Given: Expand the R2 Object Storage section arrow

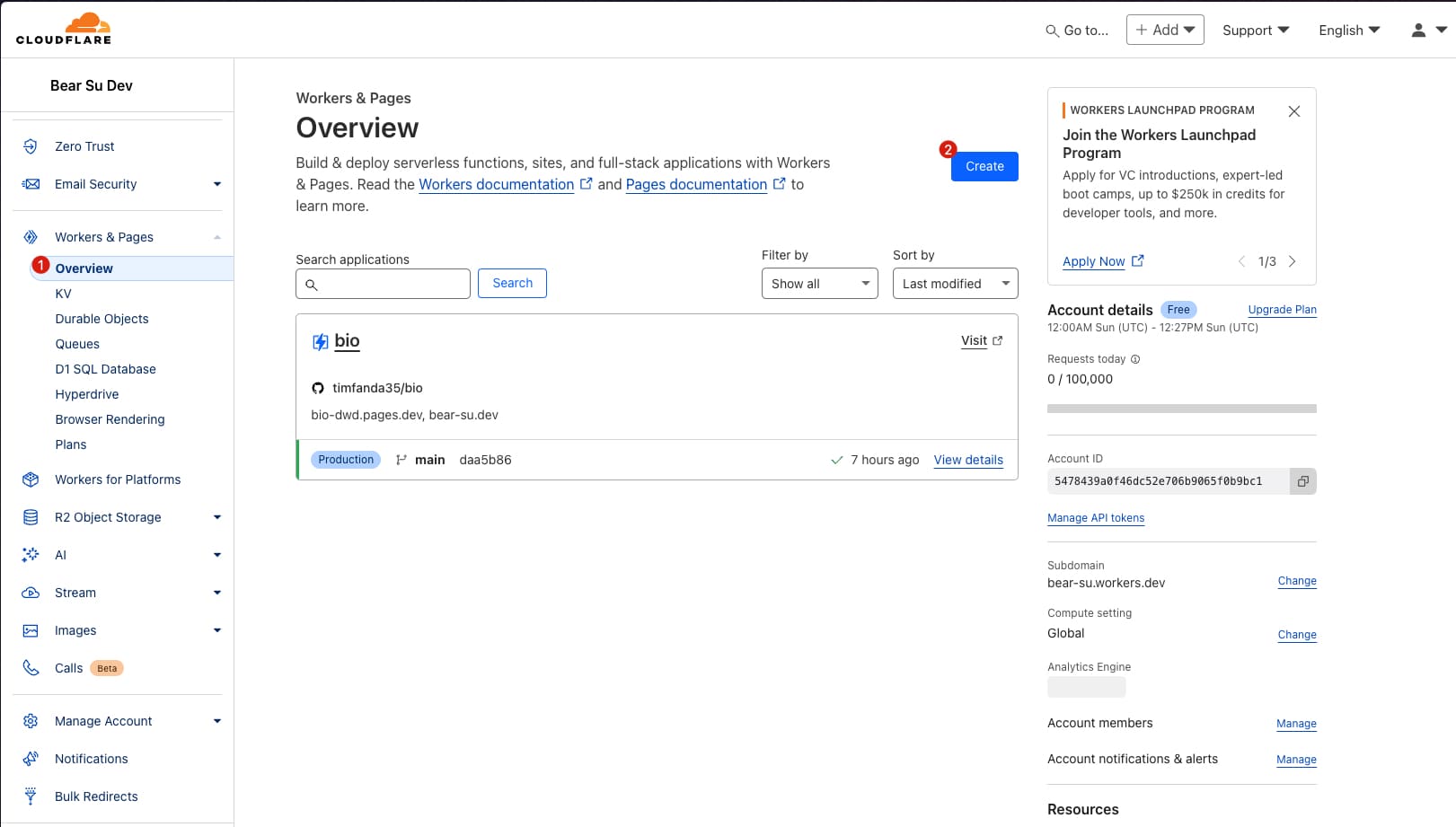Looking at the screenshot, I should (217, 517).
